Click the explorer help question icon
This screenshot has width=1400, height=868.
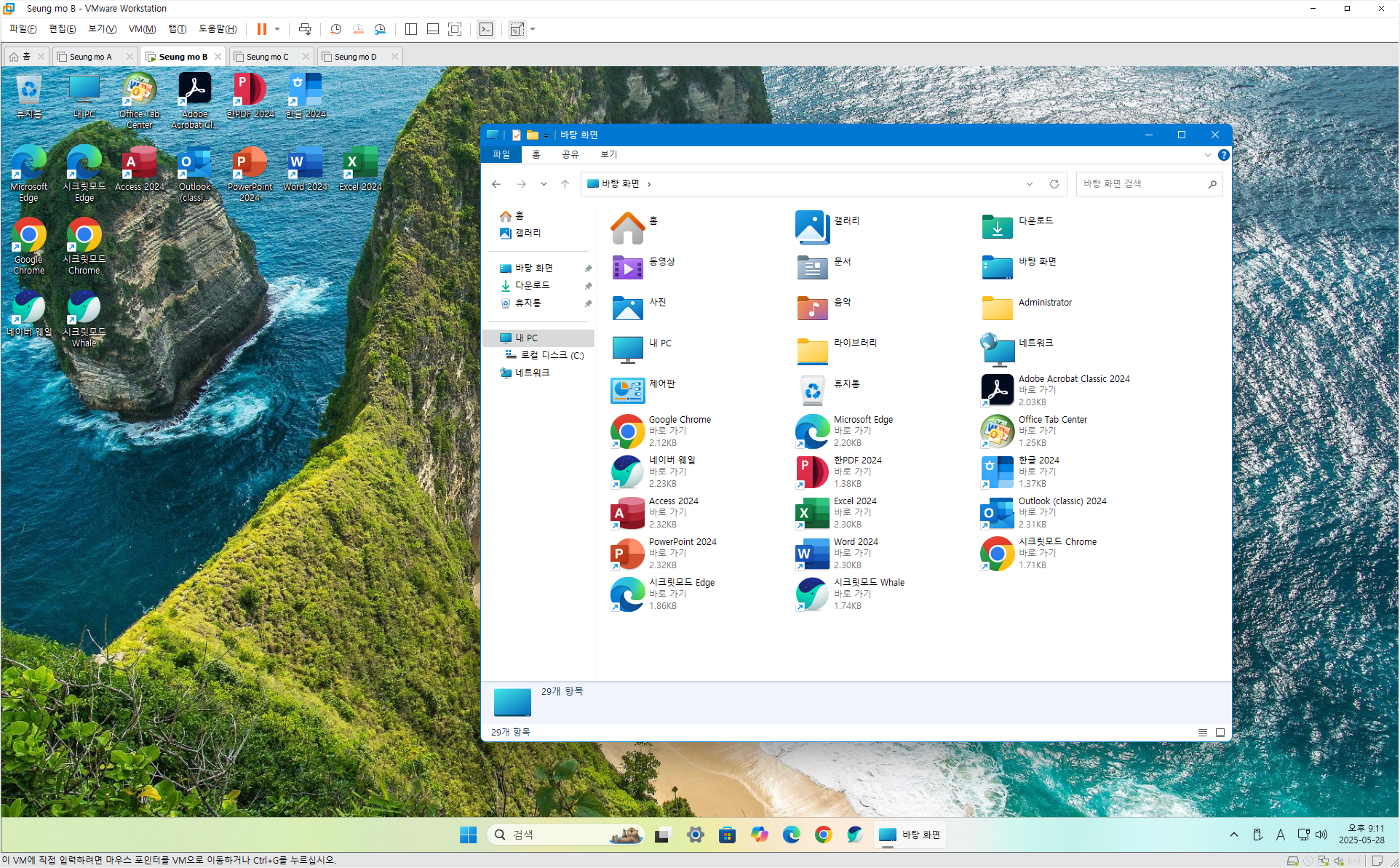pyautogui.click(x=1223, y=155)
